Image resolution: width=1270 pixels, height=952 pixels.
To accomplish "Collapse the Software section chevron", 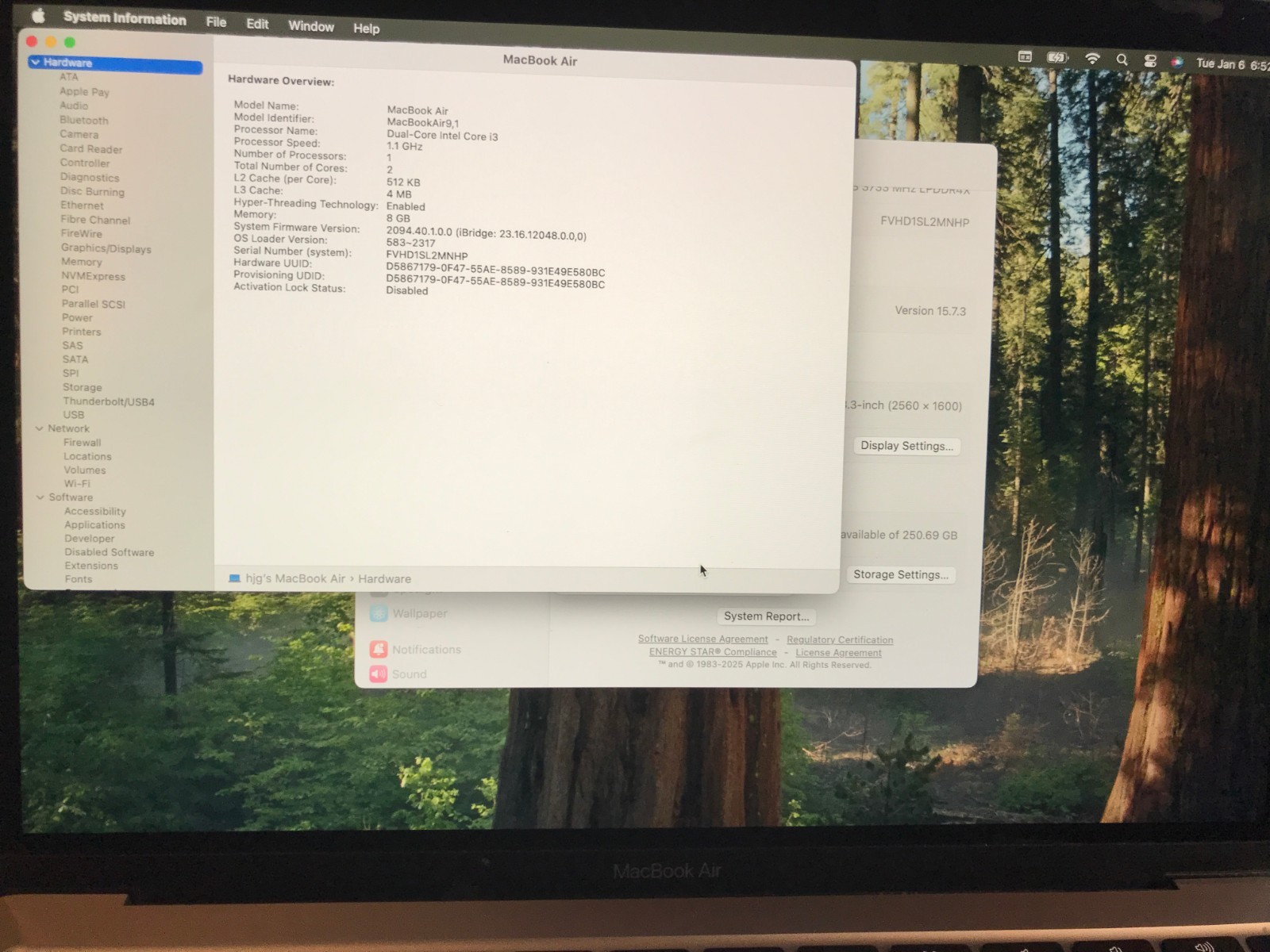I will coord(40,497).
